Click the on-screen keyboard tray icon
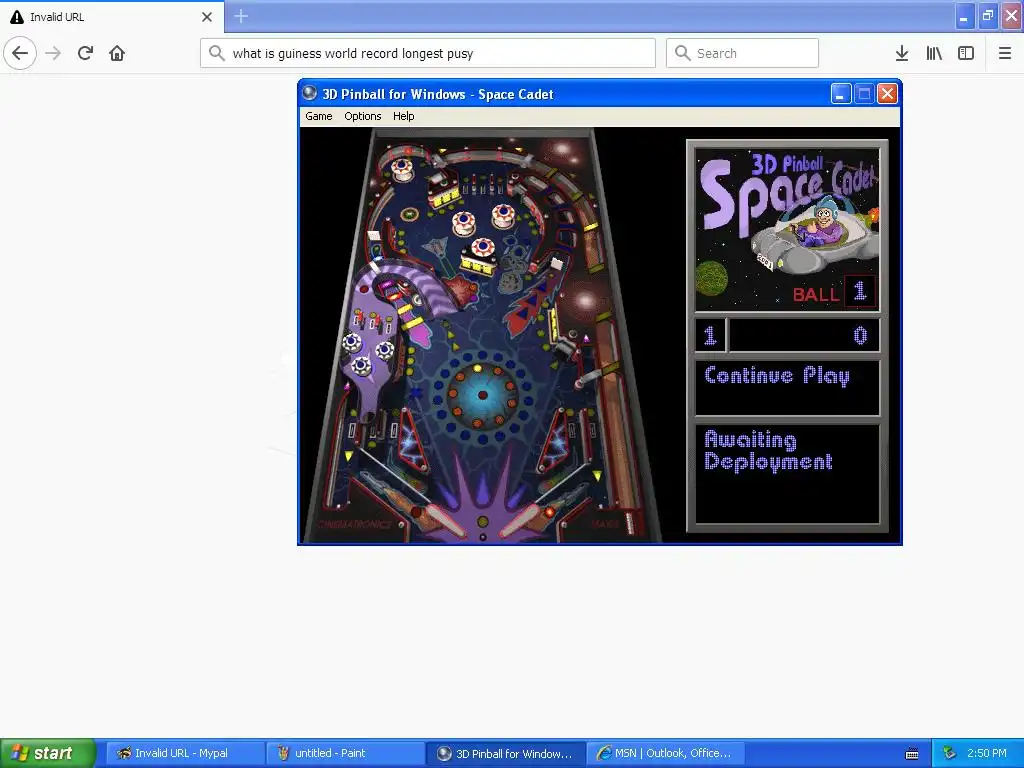Screen dimensions: 1024x768 point(912,754)
